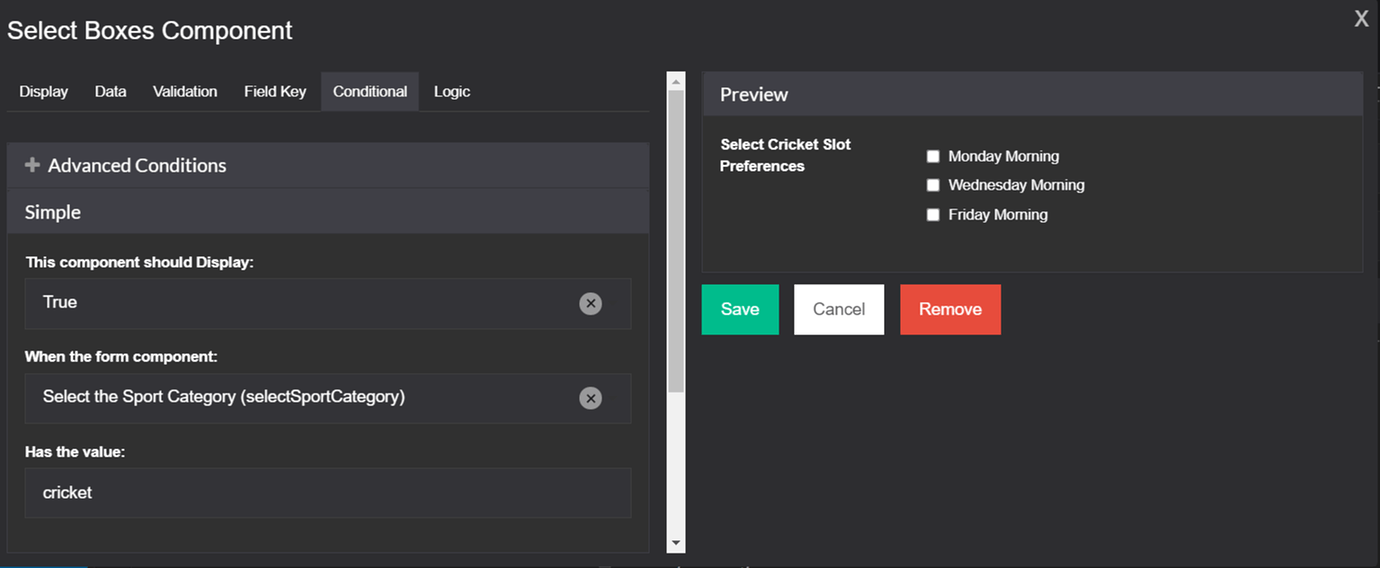Viewport: 1380px width, 568px height.
Task: Close the dialog with the X icon
Action: [1361, 19]
